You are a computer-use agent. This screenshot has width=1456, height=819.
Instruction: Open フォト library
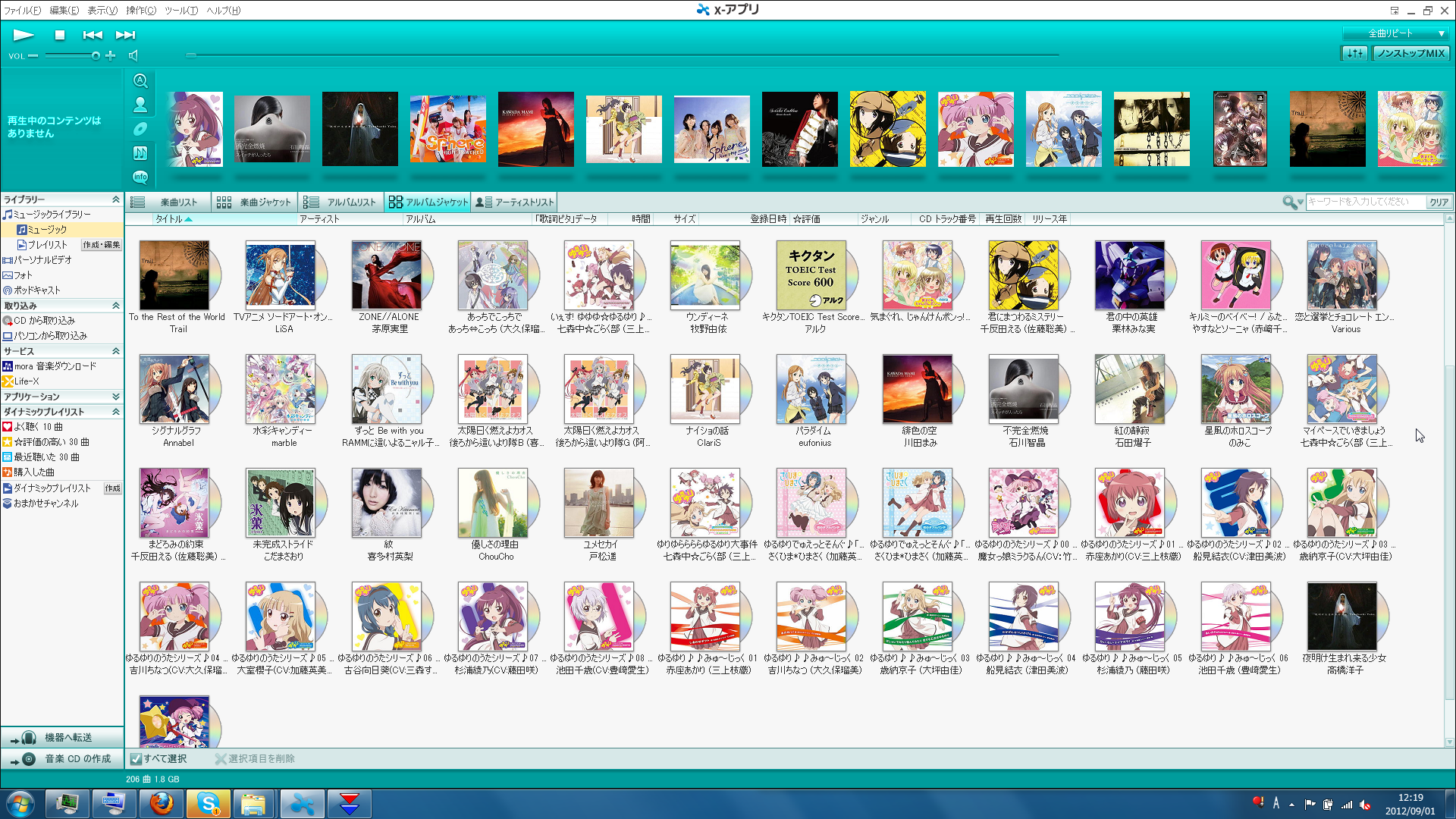[23, 275]
